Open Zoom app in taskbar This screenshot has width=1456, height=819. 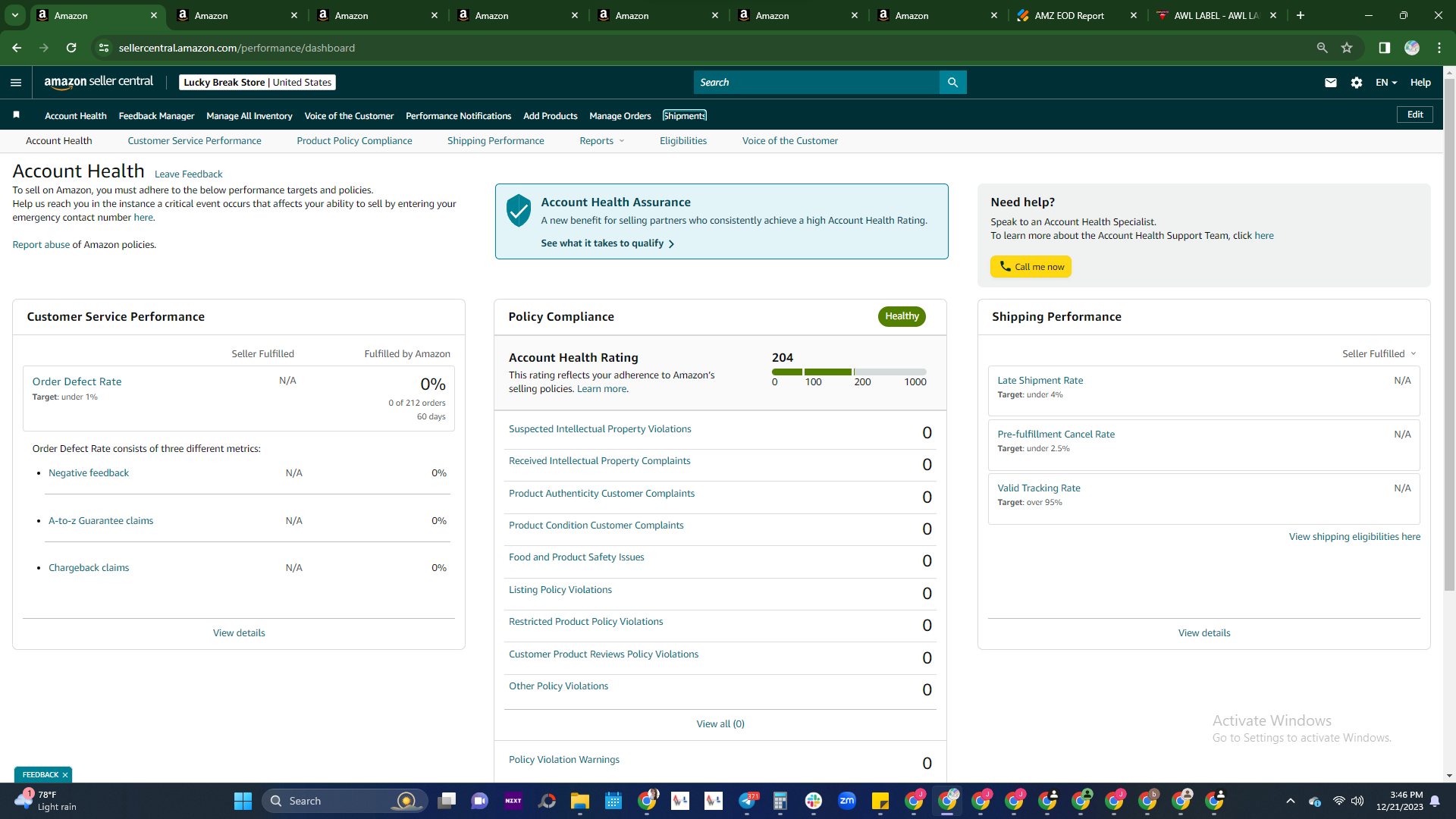click(847, 801)
